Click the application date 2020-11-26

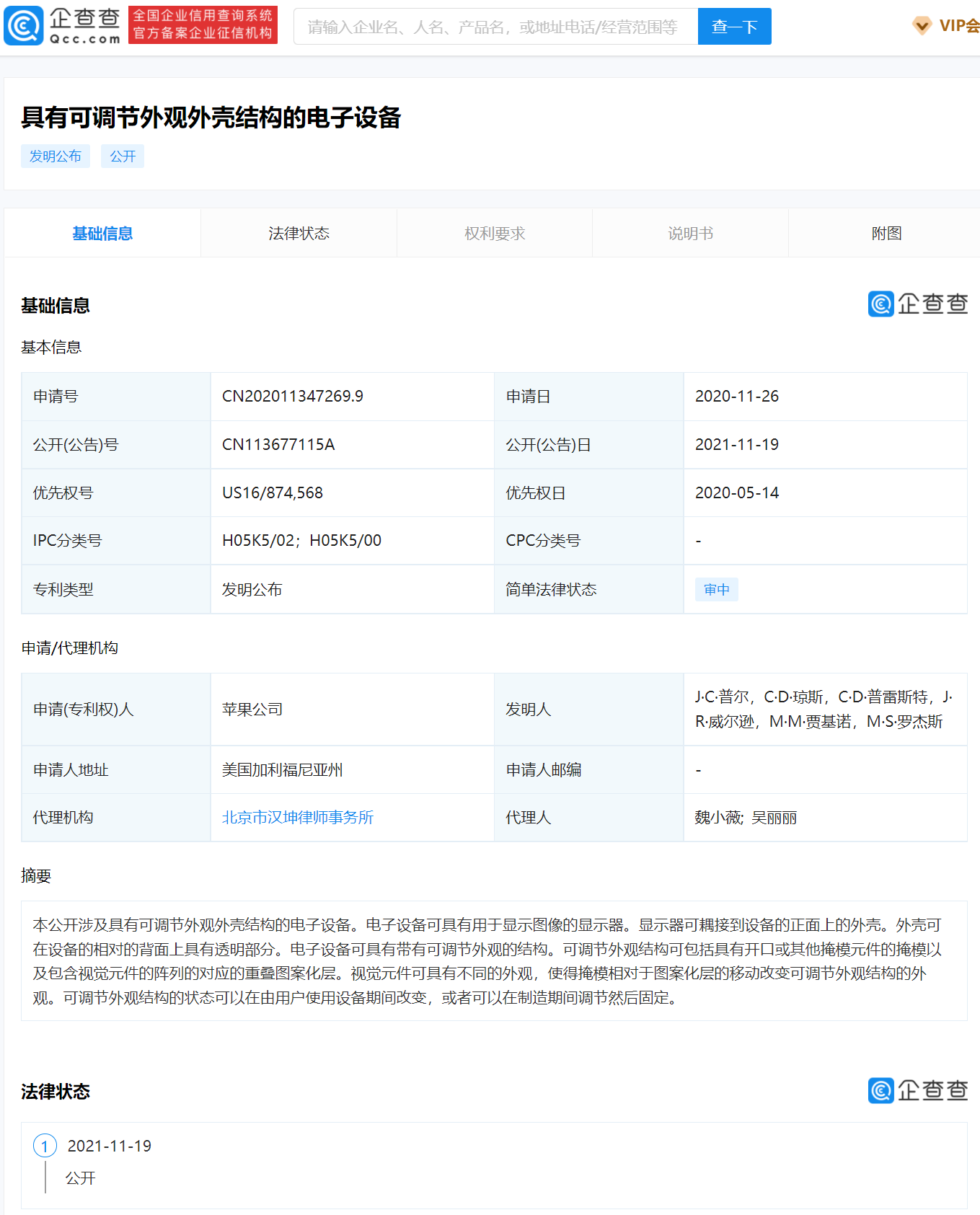[x=737, y=397]
